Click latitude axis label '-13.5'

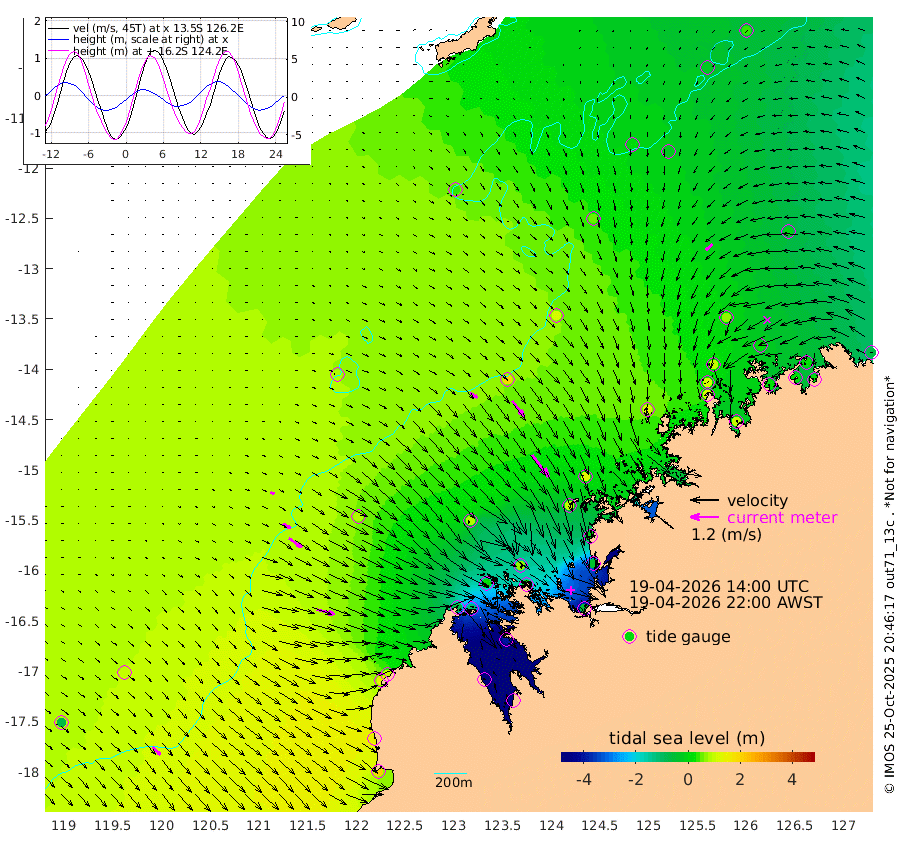21,319
